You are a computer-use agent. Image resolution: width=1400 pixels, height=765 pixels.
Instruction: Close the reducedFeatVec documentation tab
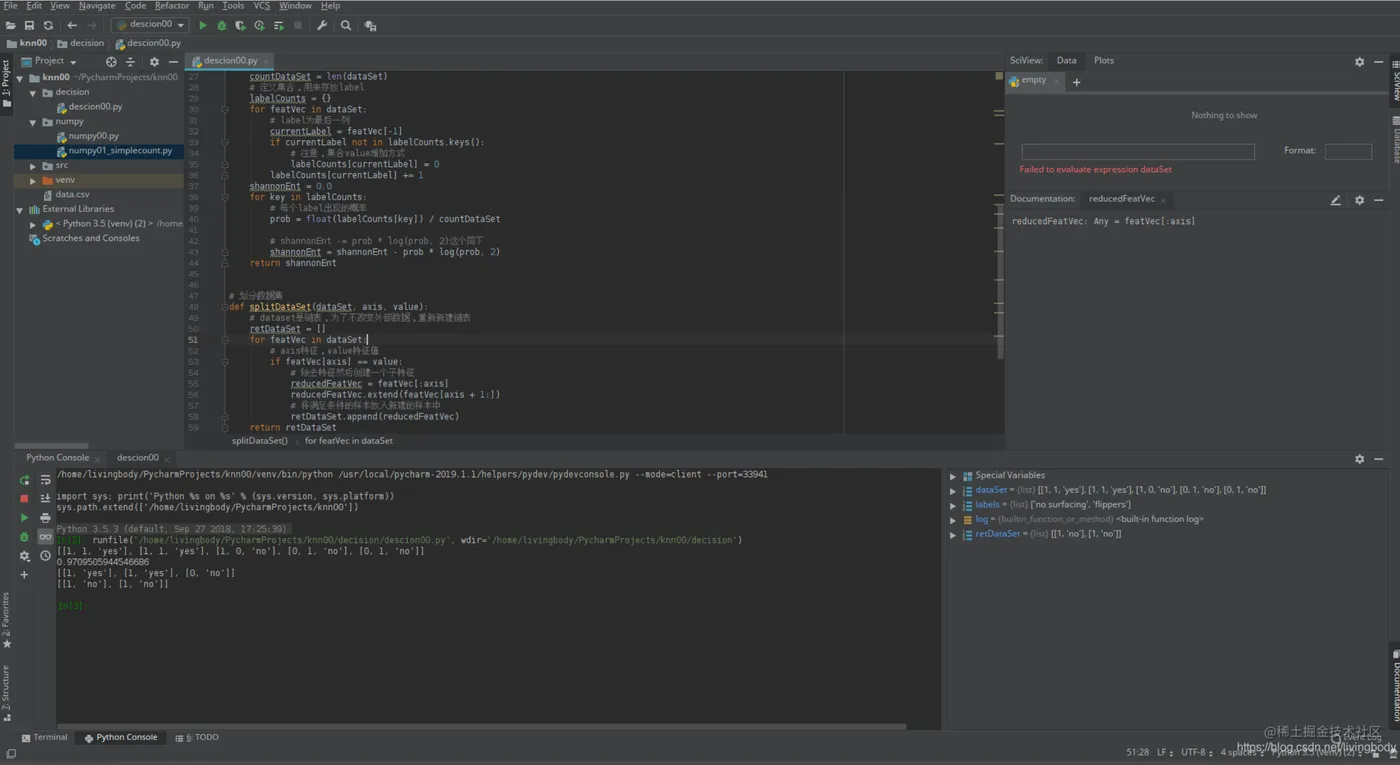pyautogui.click(x=1163, y=200)
